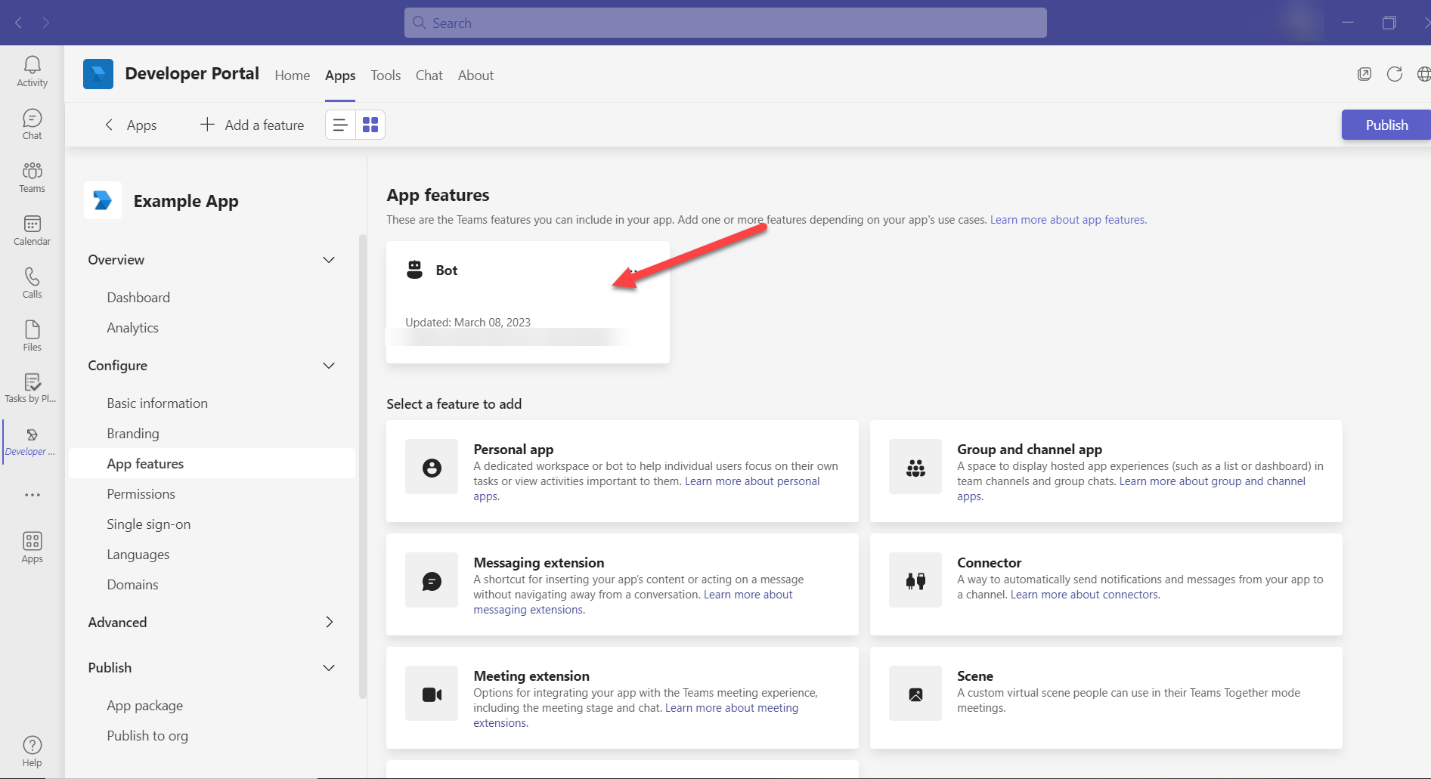
Task: Open Single sign-on page
Action: (149, 524)
